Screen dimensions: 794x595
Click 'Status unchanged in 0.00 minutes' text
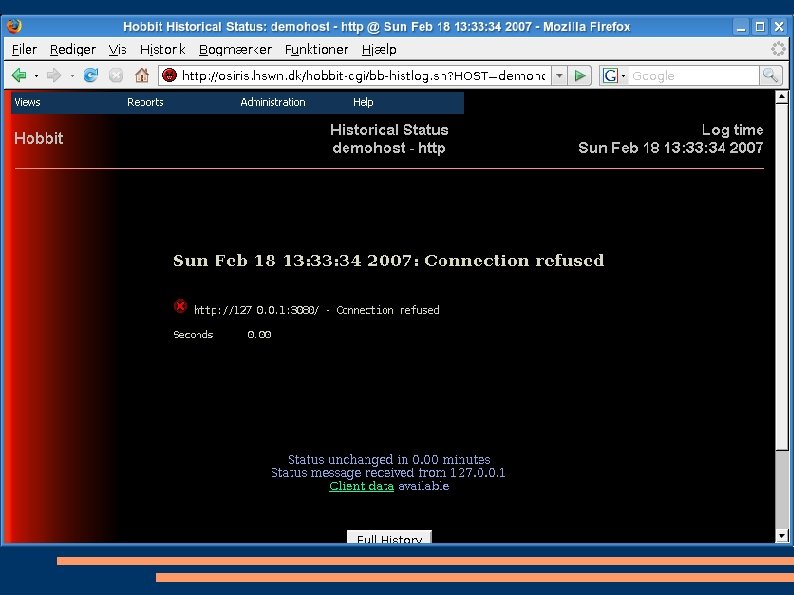(x=389, y=459)
